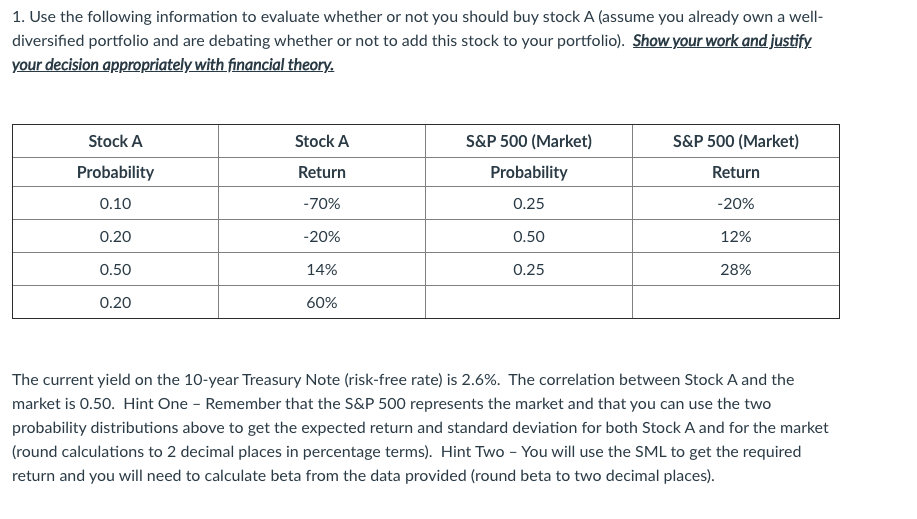This screenshot has height=519, width=917.
Task: Select the 60% return cell
Action: tap(322, 303)
